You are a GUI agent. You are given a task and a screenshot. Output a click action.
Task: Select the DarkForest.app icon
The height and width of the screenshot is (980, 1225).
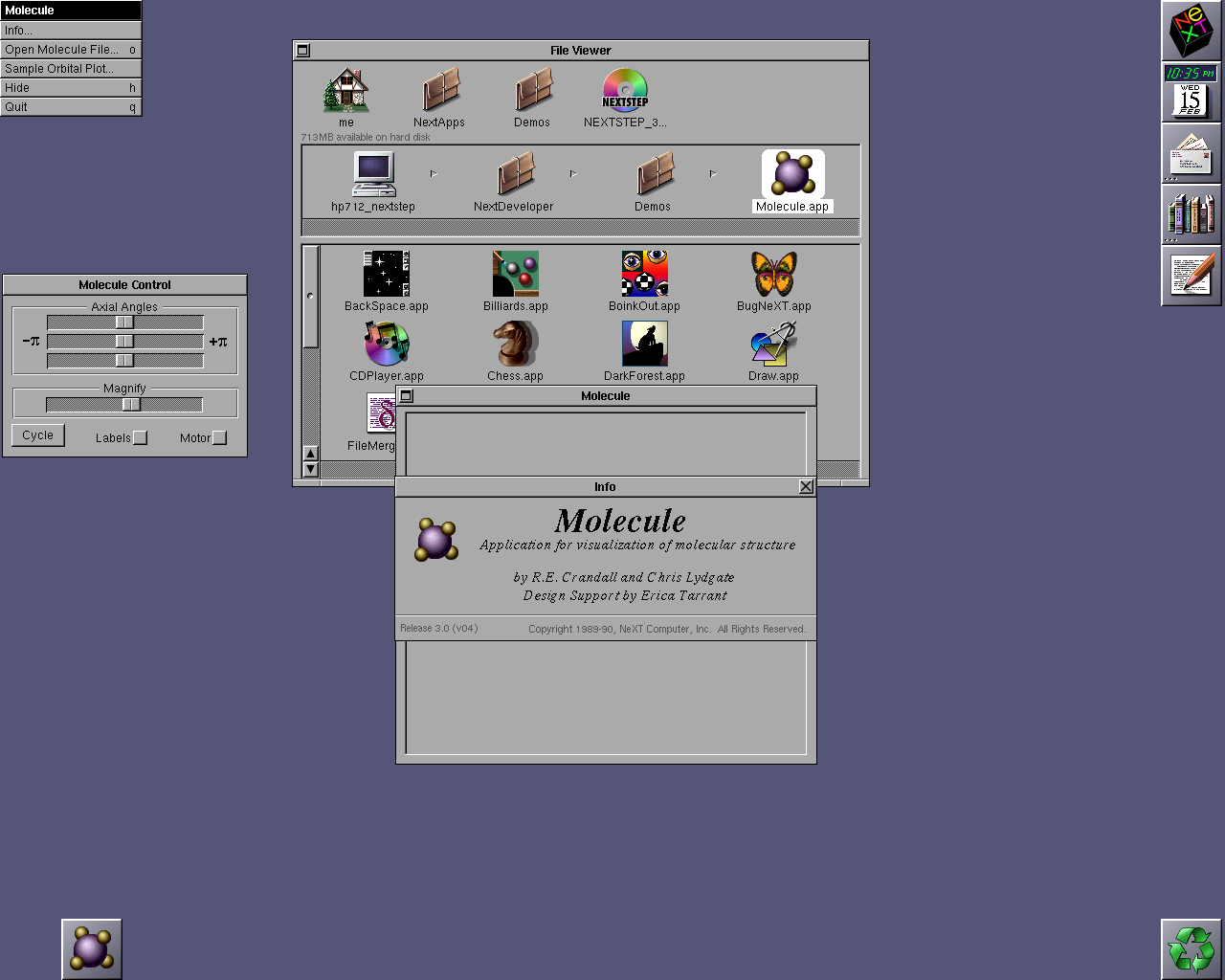click(644, 344)
